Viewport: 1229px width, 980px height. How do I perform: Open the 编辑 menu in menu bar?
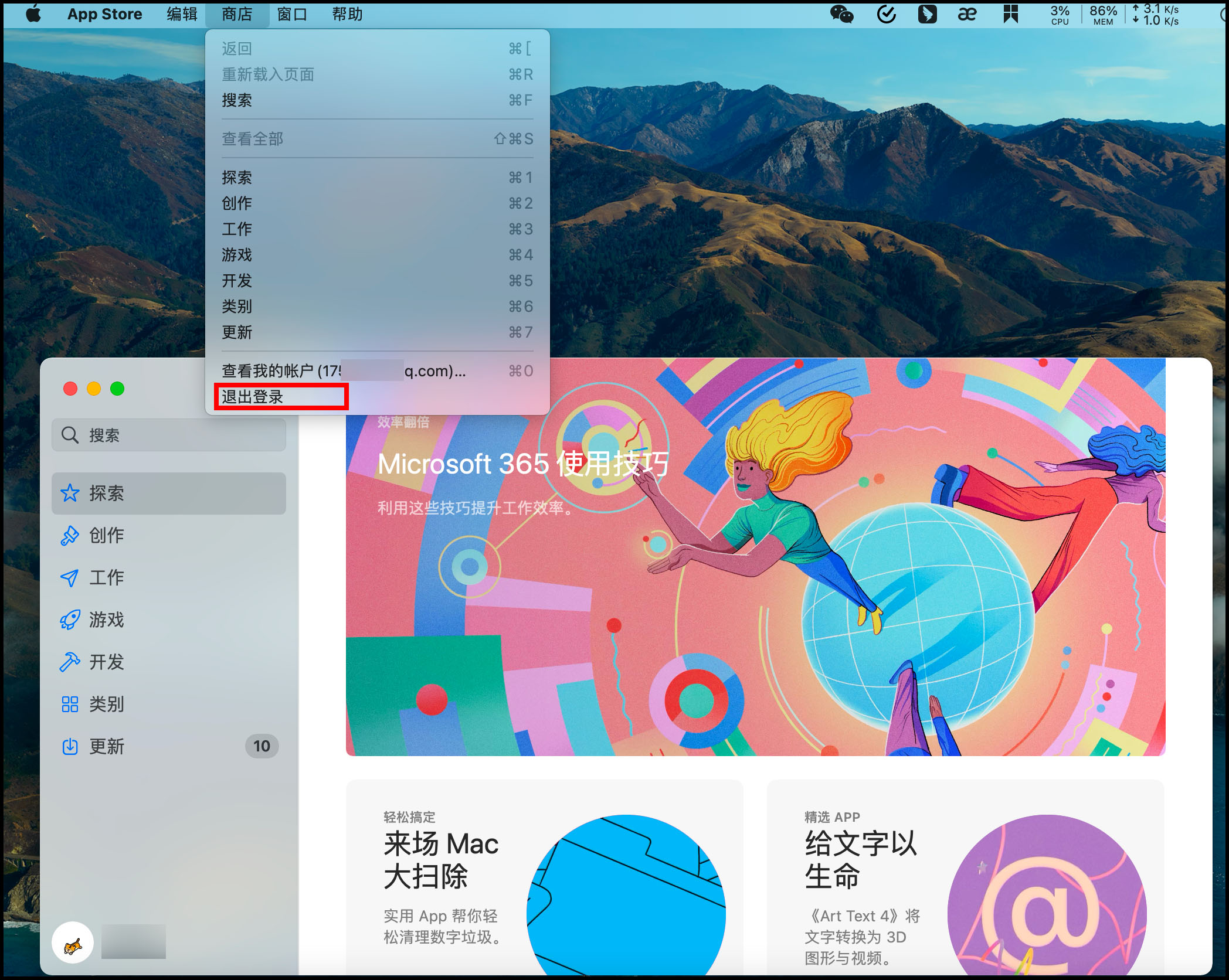pos(182,13)
